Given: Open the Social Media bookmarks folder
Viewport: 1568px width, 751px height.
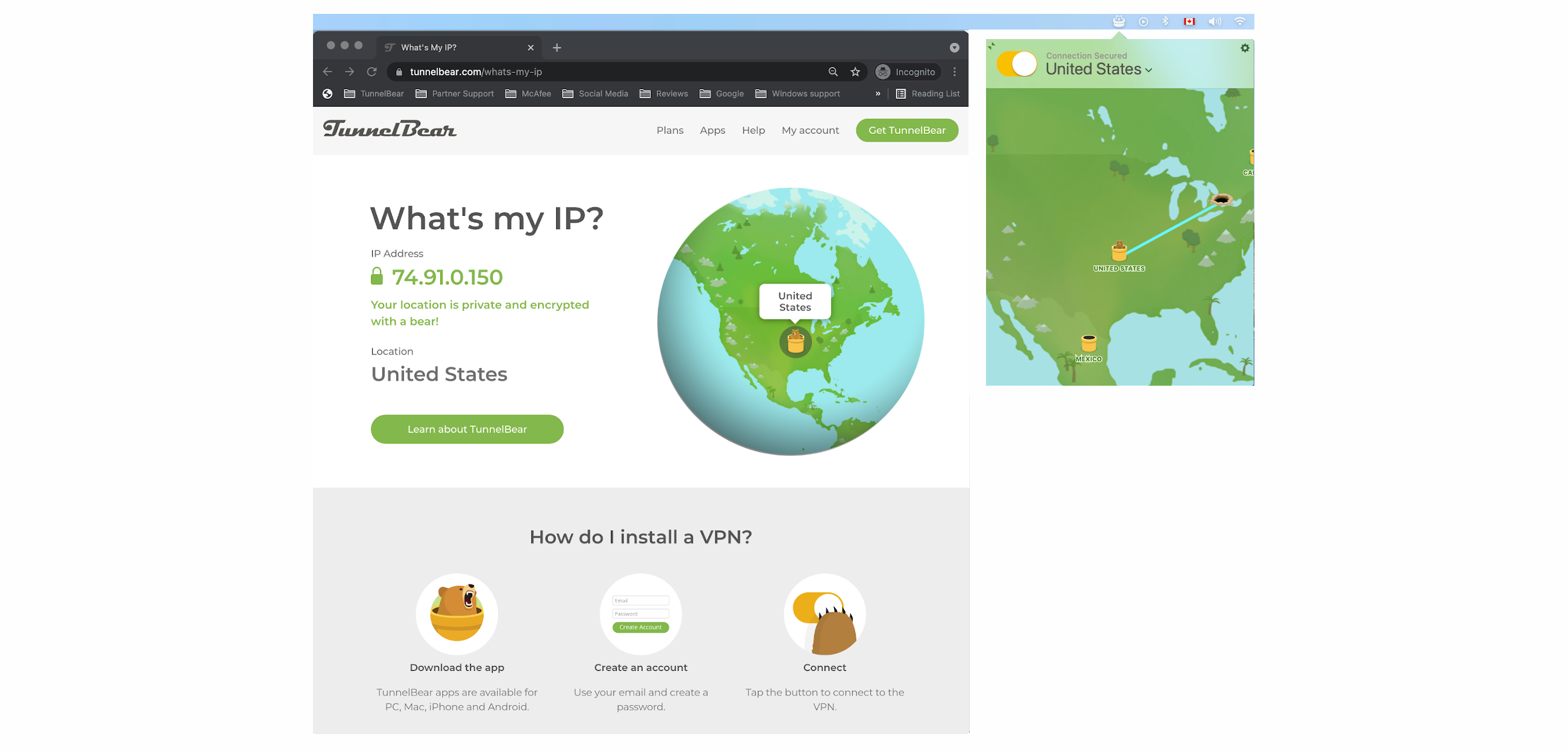Looking at the screenshot, I should pos(595,93).
